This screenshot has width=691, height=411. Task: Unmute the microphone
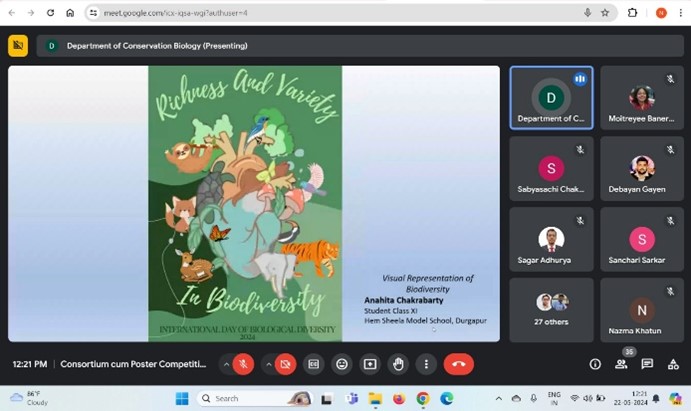[x=243, y=364]
